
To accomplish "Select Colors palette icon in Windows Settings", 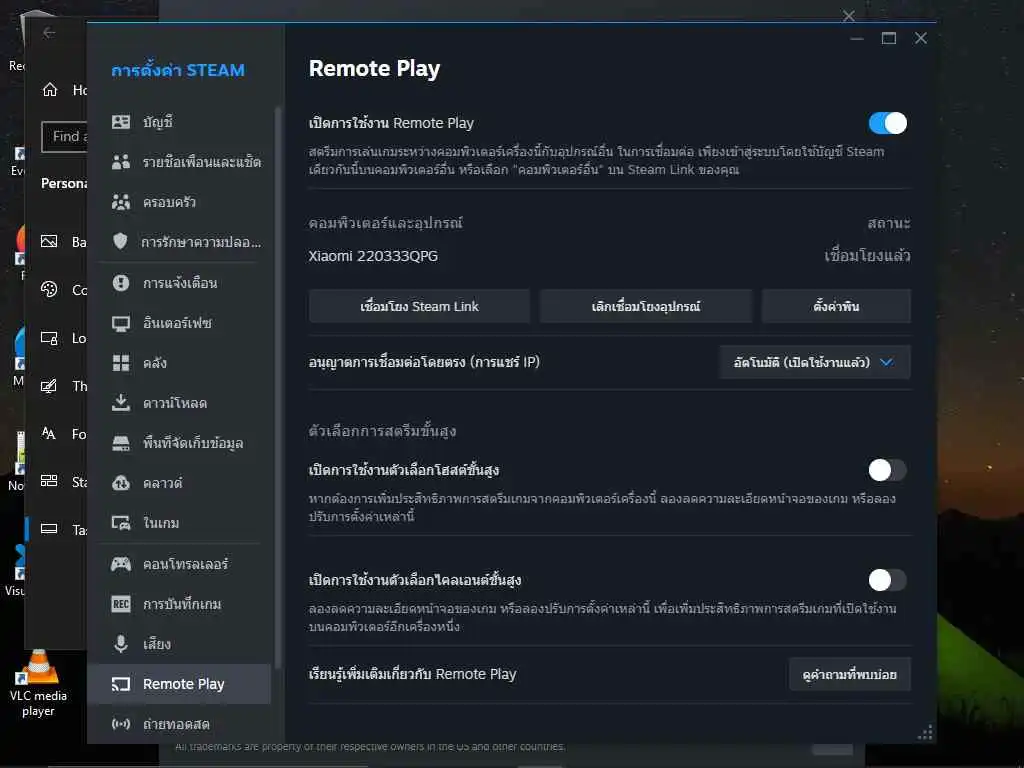I will (x=49, y=289).
